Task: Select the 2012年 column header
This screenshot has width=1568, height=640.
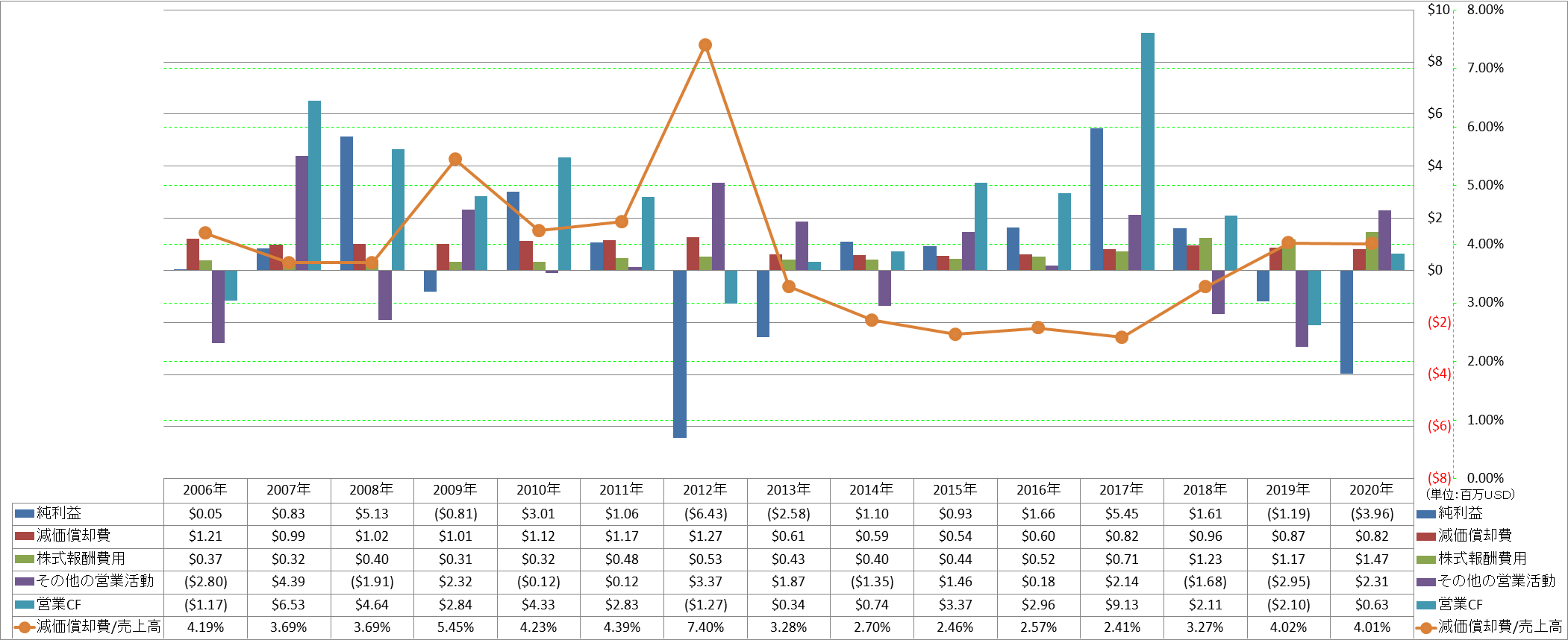Action: (705, 490)
